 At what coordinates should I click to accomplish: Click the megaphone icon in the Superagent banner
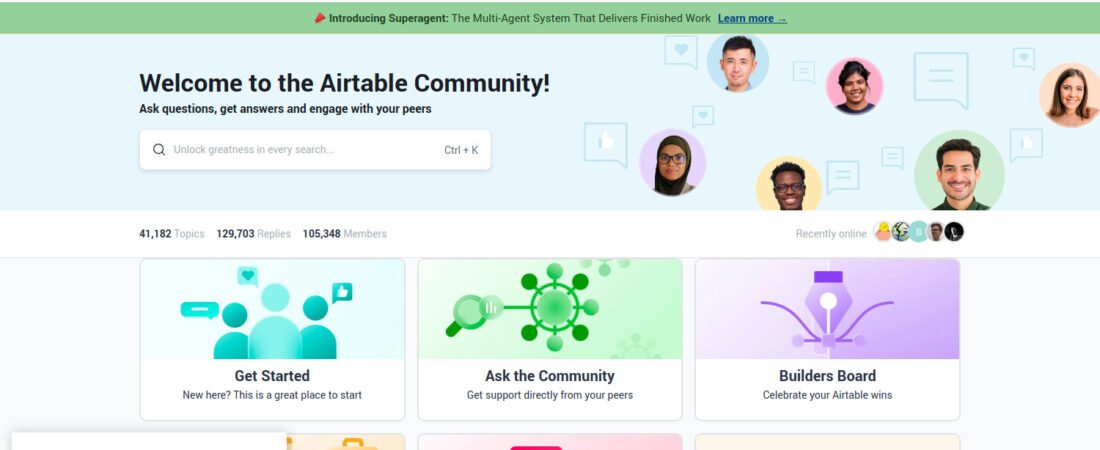[x=320, y=18]
